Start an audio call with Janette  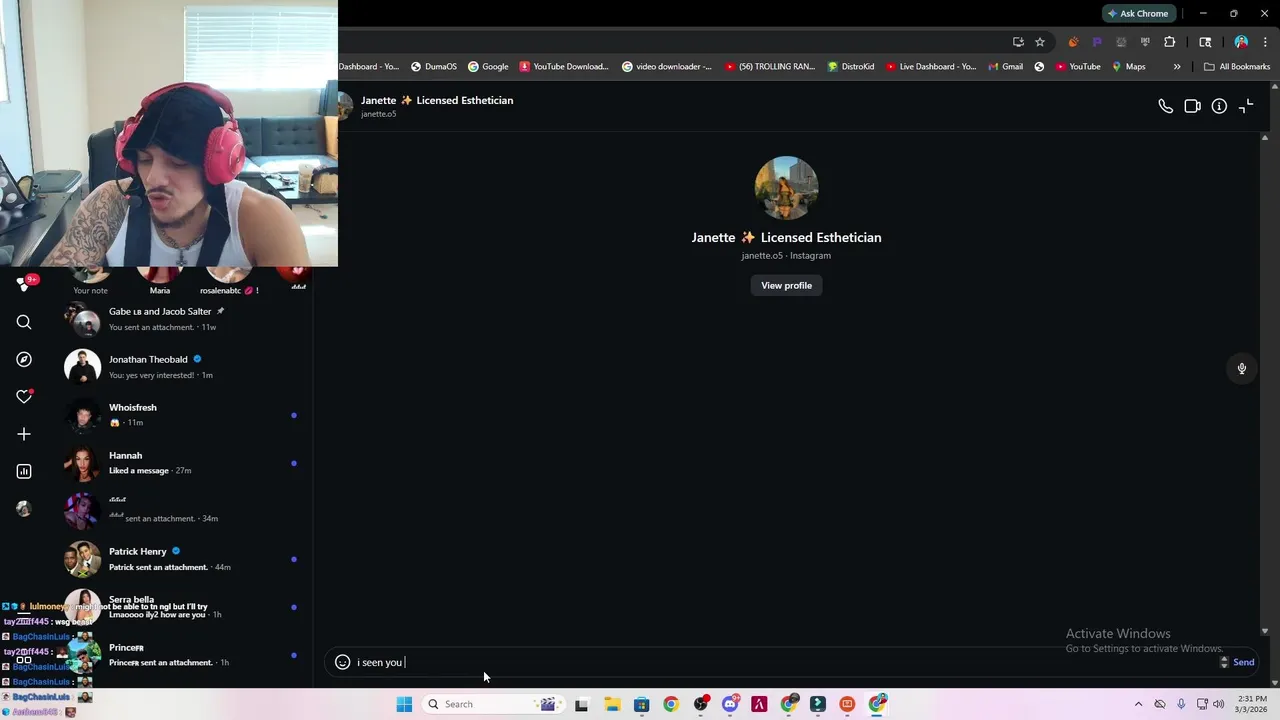coord(1165,106)
